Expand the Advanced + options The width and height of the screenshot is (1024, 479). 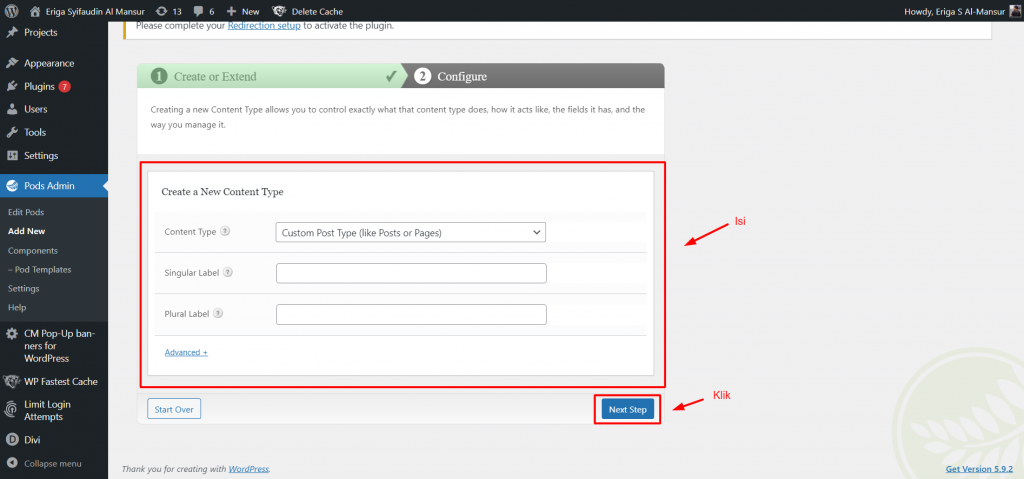point(186,352)
